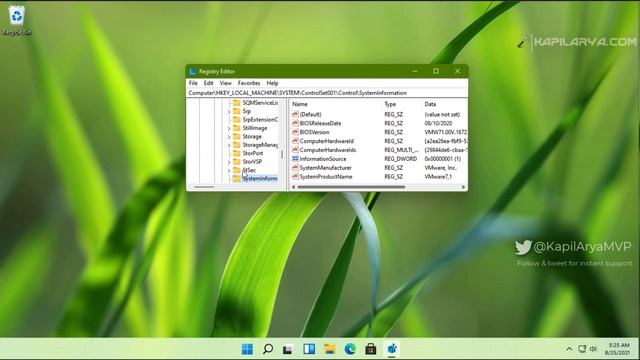Click the tree pane horizontal scrollbar
The image size is (640, 360).
(204, 187)
